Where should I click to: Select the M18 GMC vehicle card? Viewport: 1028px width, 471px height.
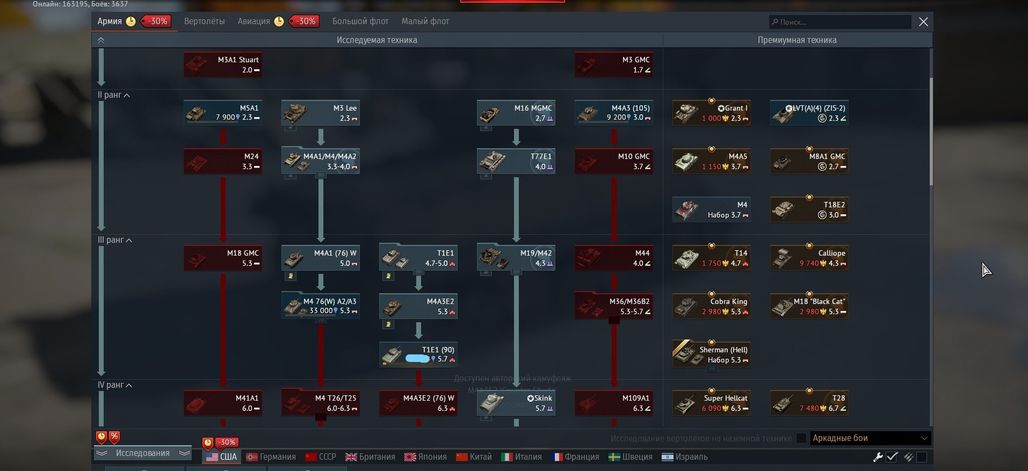(223, 258)
